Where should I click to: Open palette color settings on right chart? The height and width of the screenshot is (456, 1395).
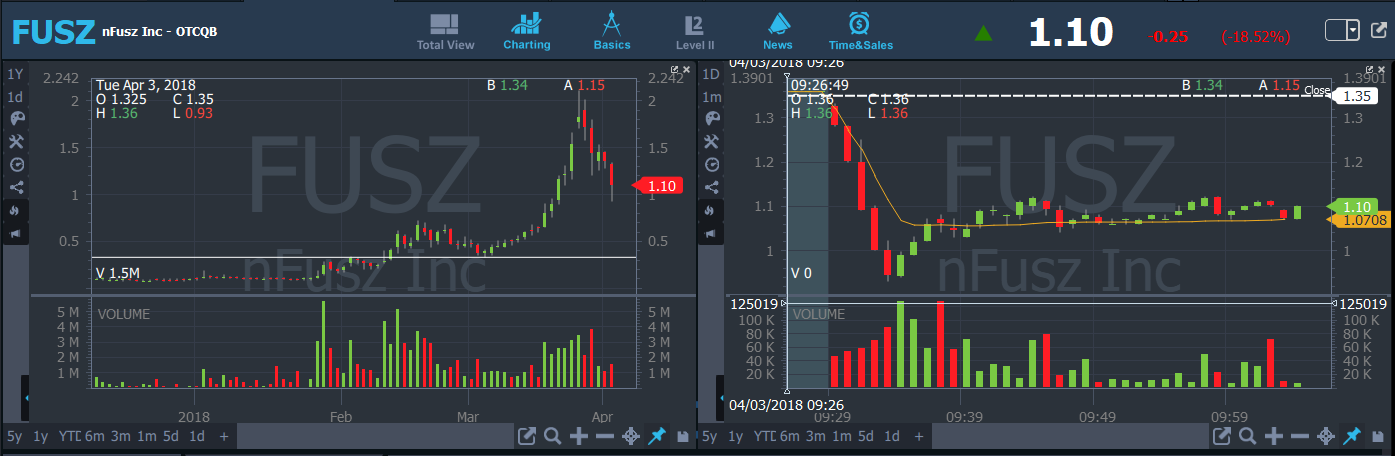point(712,119)
